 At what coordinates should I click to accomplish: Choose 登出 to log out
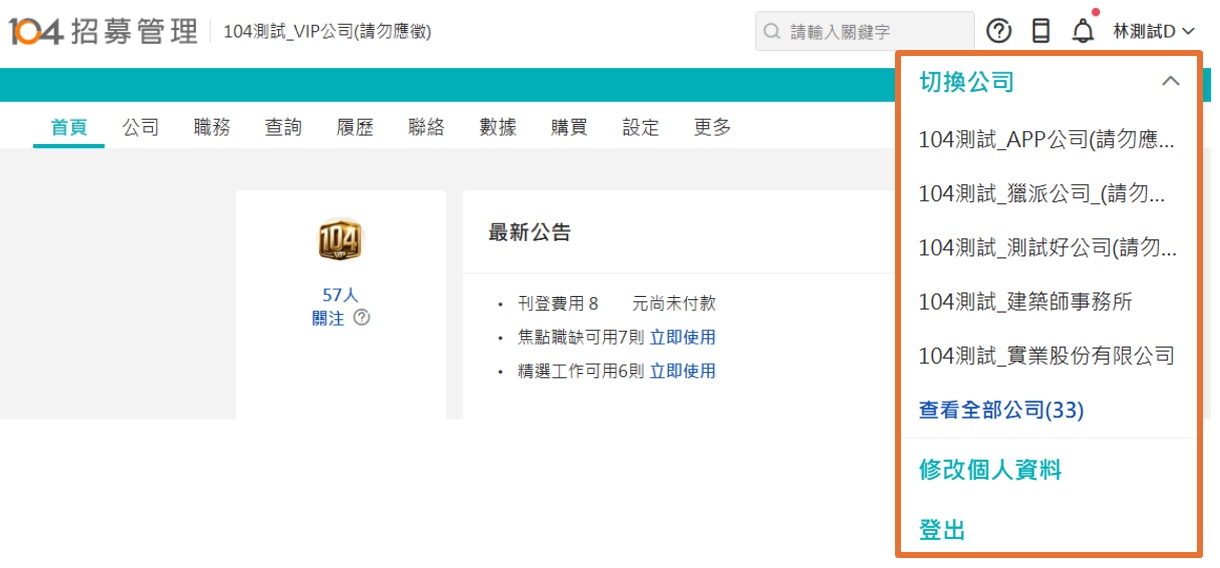942,530
